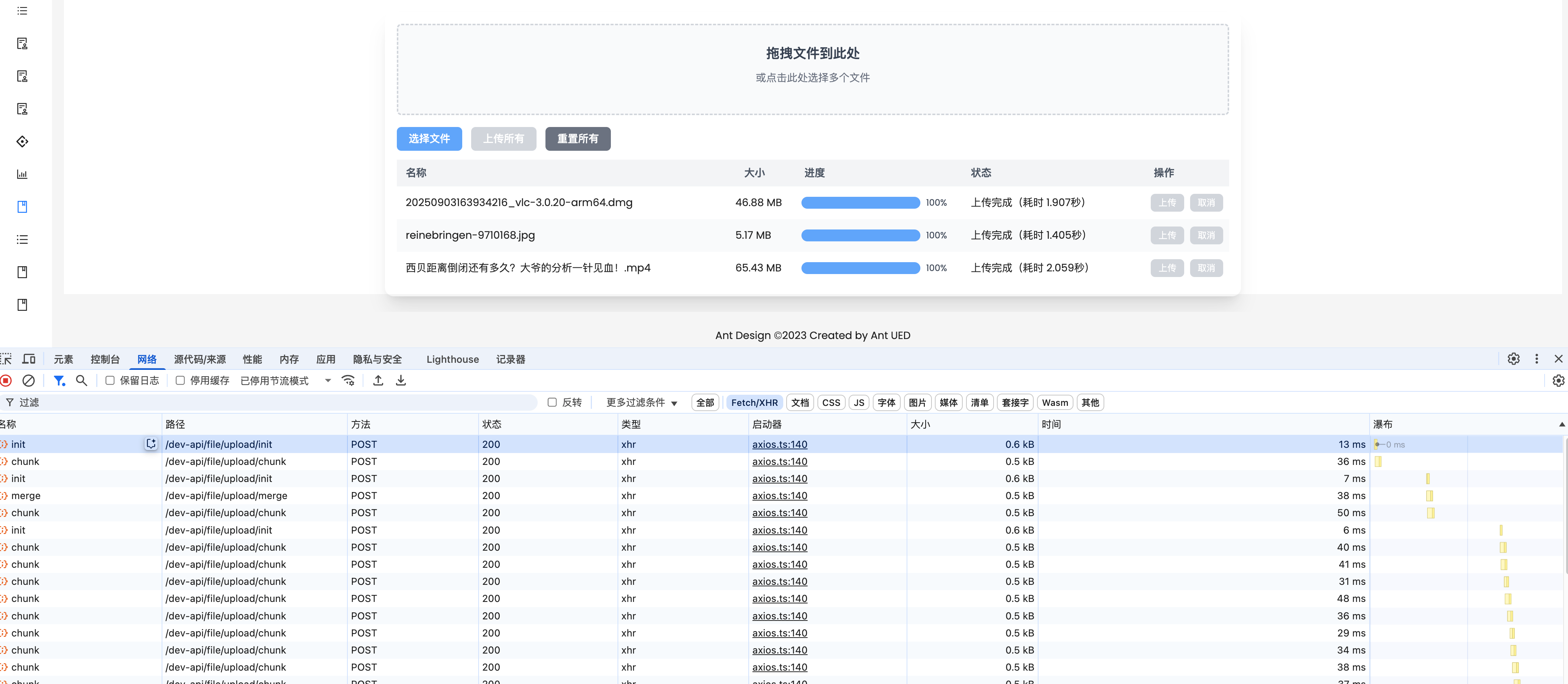
Task: Toggle the network filter funnel icon
Action: point(59,380)
